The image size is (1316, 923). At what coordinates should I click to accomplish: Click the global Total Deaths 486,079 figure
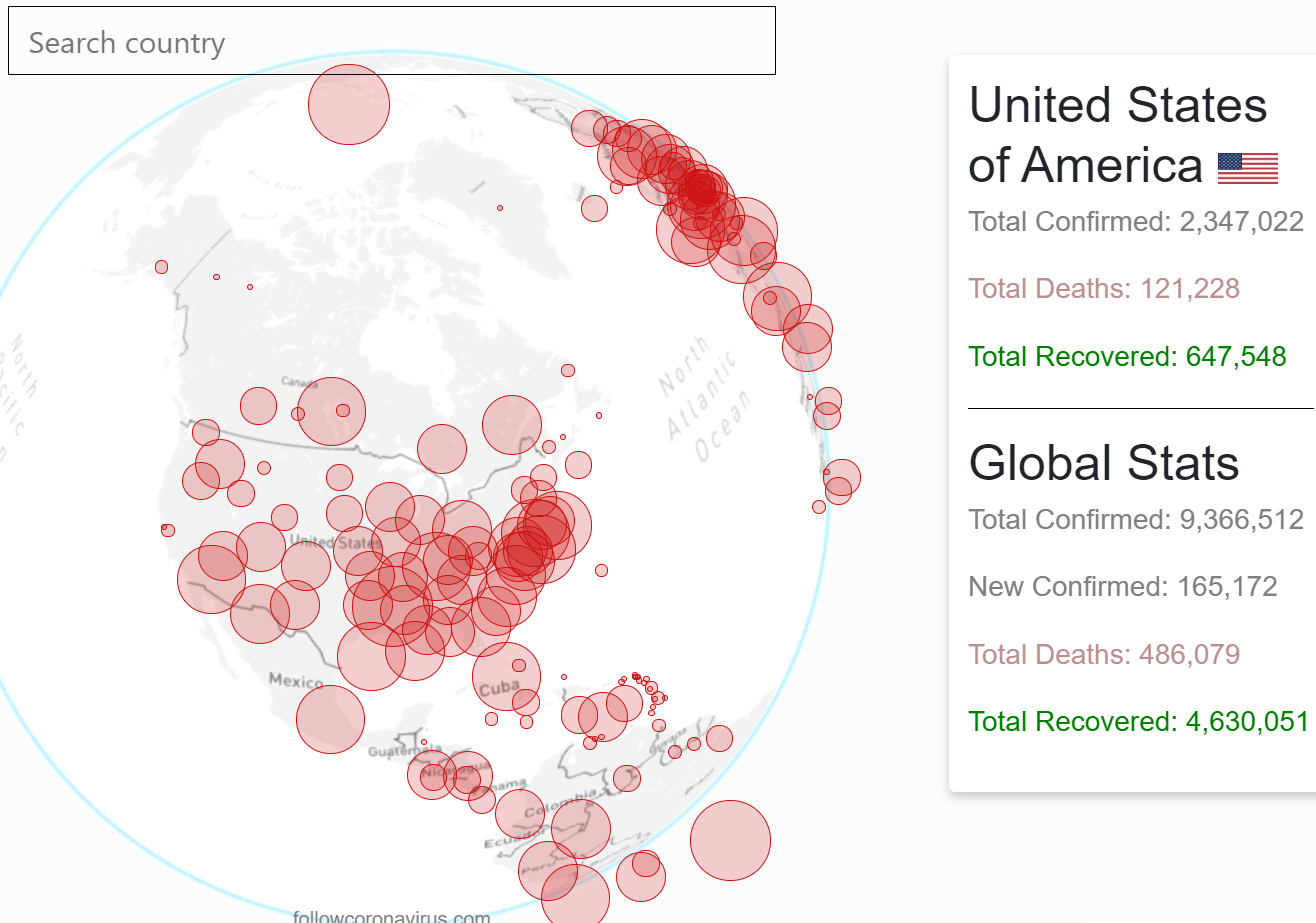[x=1103, y=654]
